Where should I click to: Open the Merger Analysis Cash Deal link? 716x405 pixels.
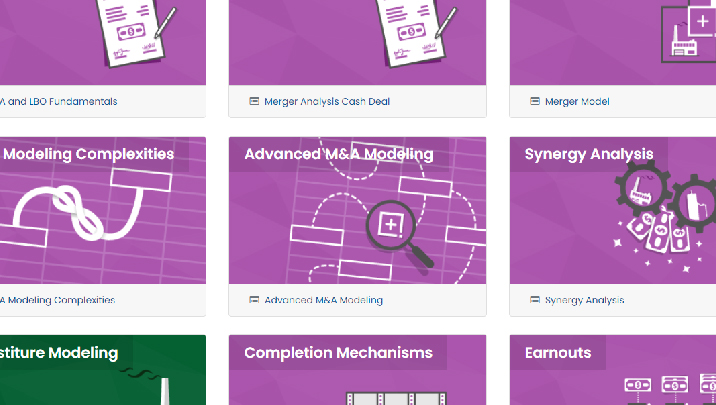click(x=326, y=101)
